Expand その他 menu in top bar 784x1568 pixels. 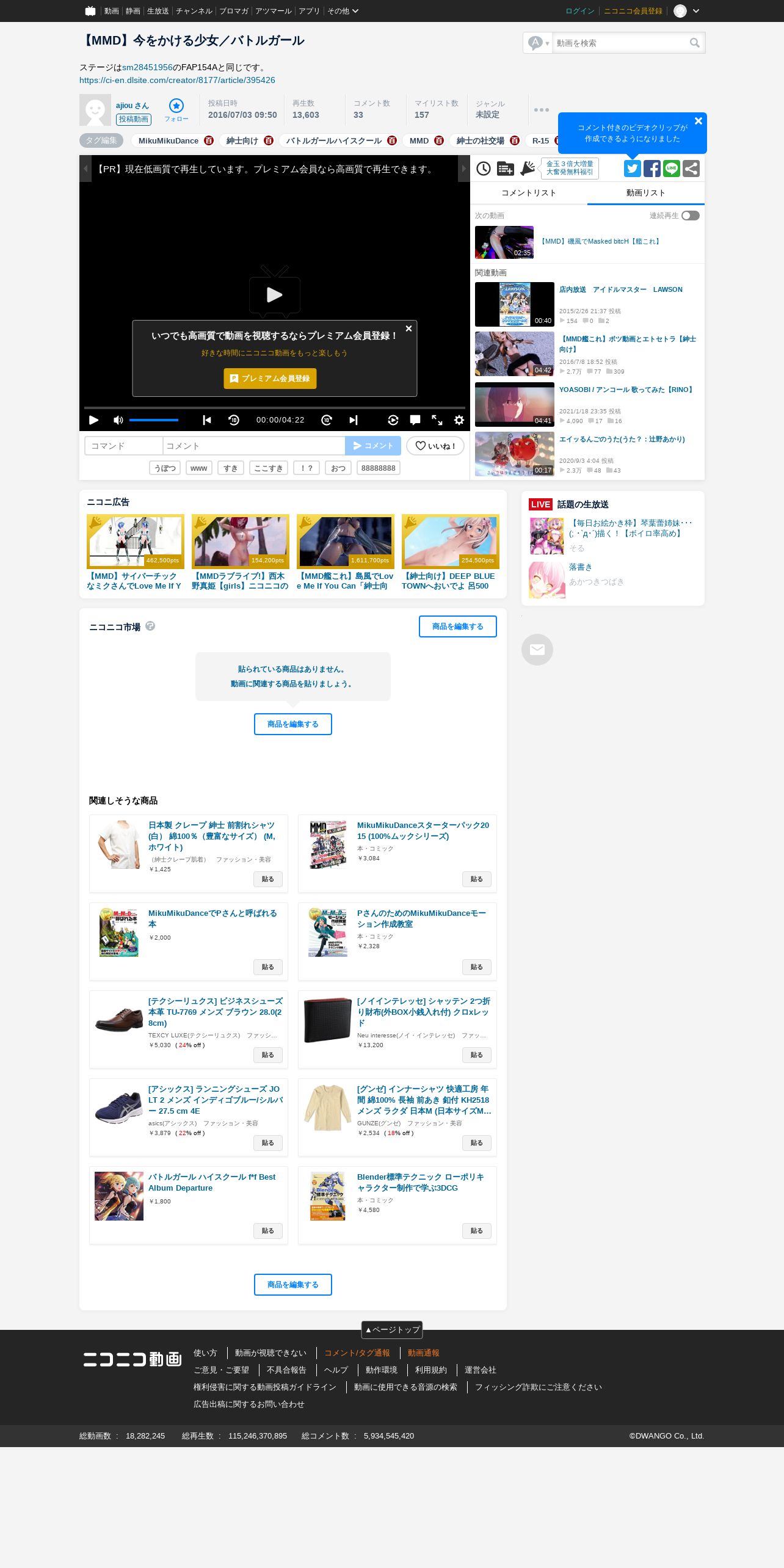click(343, 11)
